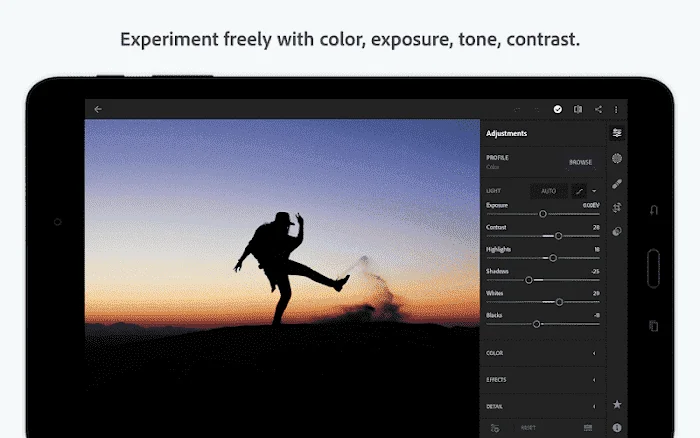The image size is (700, 438).
Task: Open the selective edits circle icon
Action: point(617,158)
